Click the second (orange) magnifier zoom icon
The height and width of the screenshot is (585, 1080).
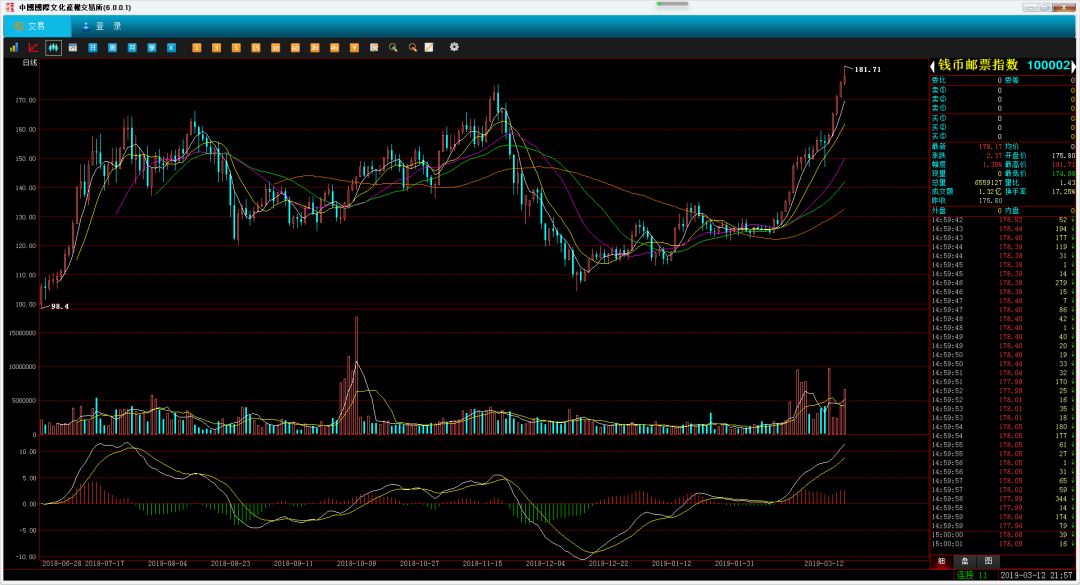[x=413, y=48]
